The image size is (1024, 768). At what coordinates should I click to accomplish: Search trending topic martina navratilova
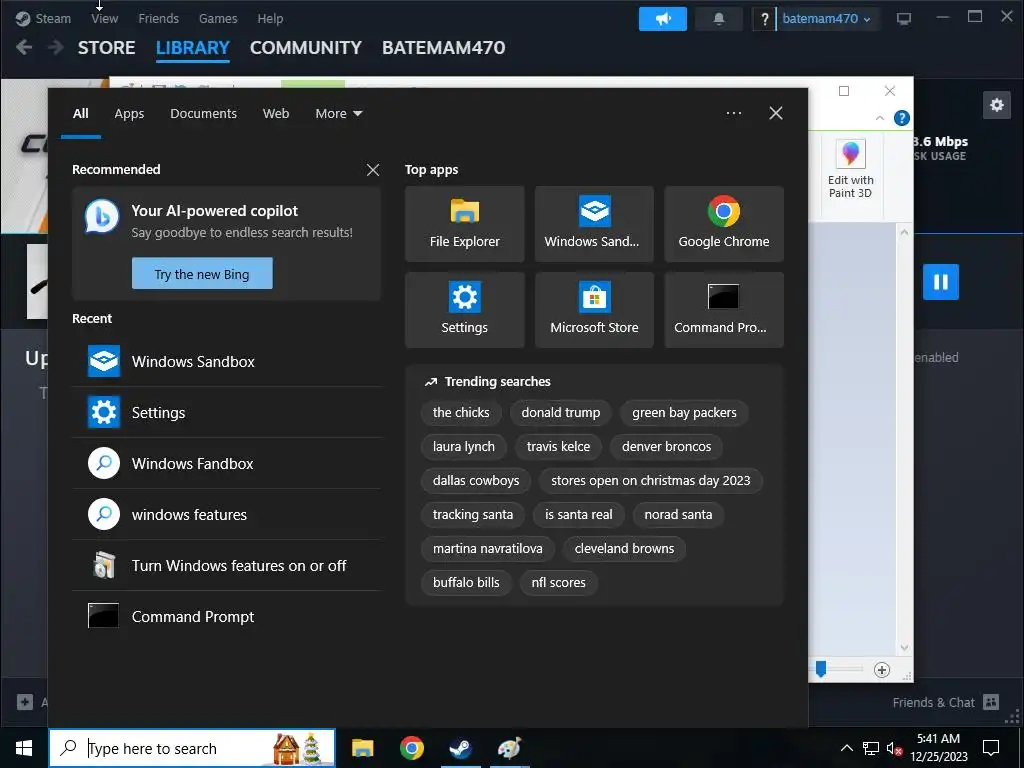[488, 549]
